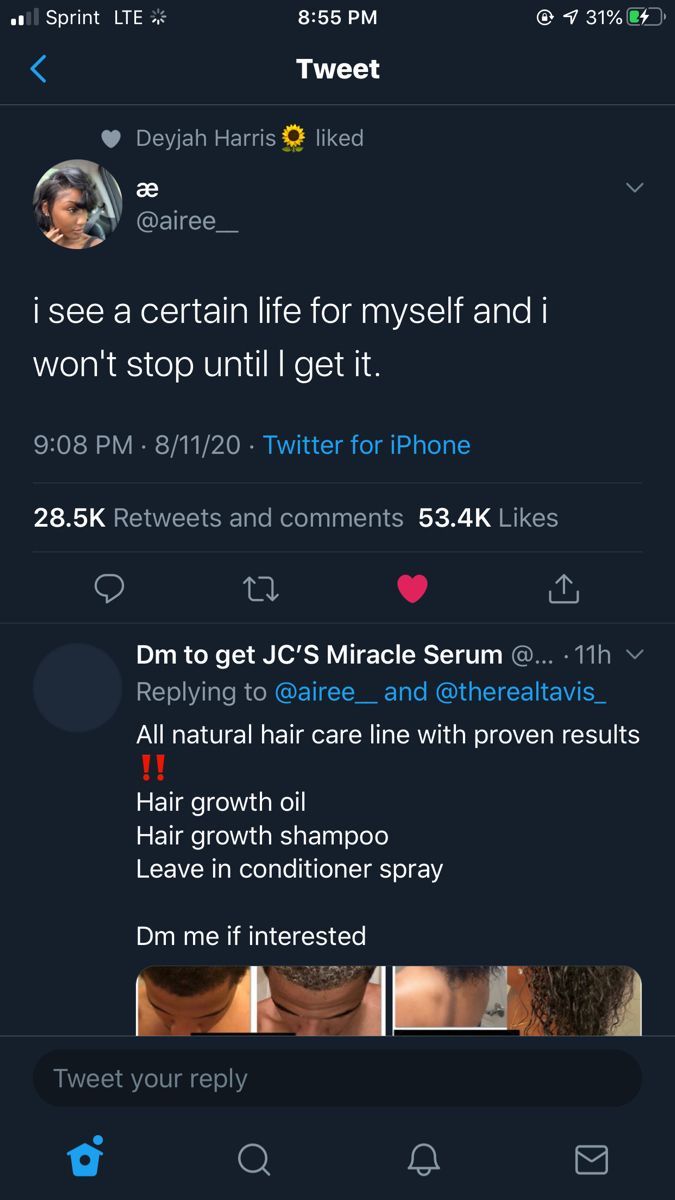Open the Notifications bell tab

coord(424,1159)
